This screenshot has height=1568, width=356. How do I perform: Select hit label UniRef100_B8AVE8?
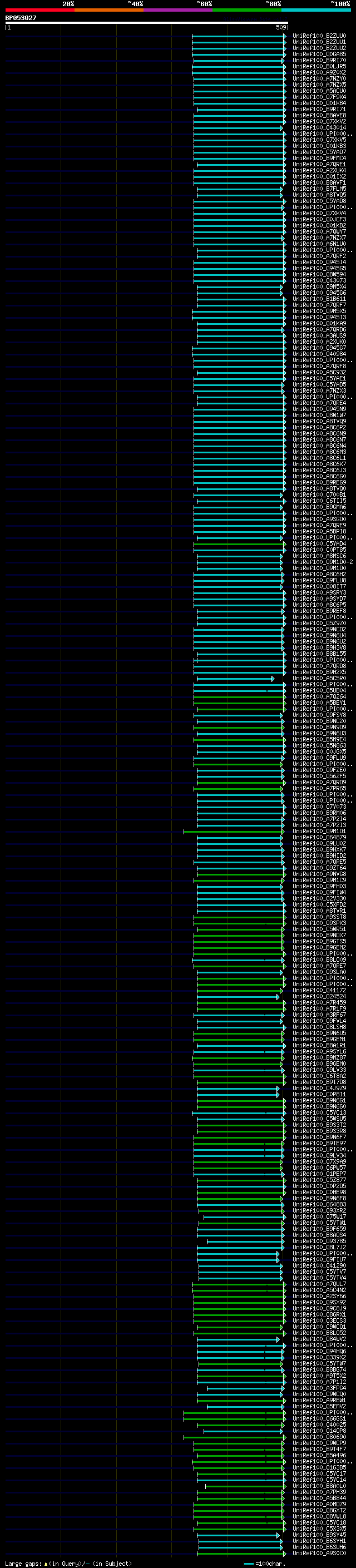tap(319, 115)
